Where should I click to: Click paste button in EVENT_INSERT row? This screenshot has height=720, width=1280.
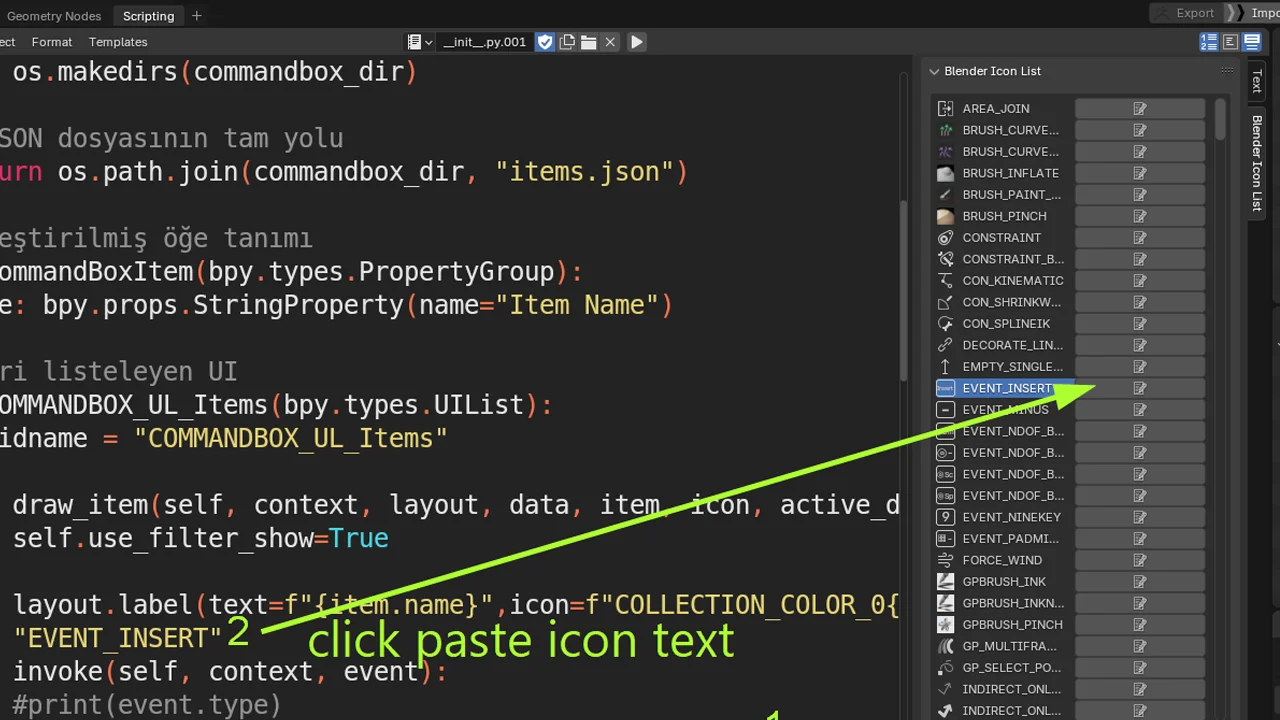(x=1139, y=388)
